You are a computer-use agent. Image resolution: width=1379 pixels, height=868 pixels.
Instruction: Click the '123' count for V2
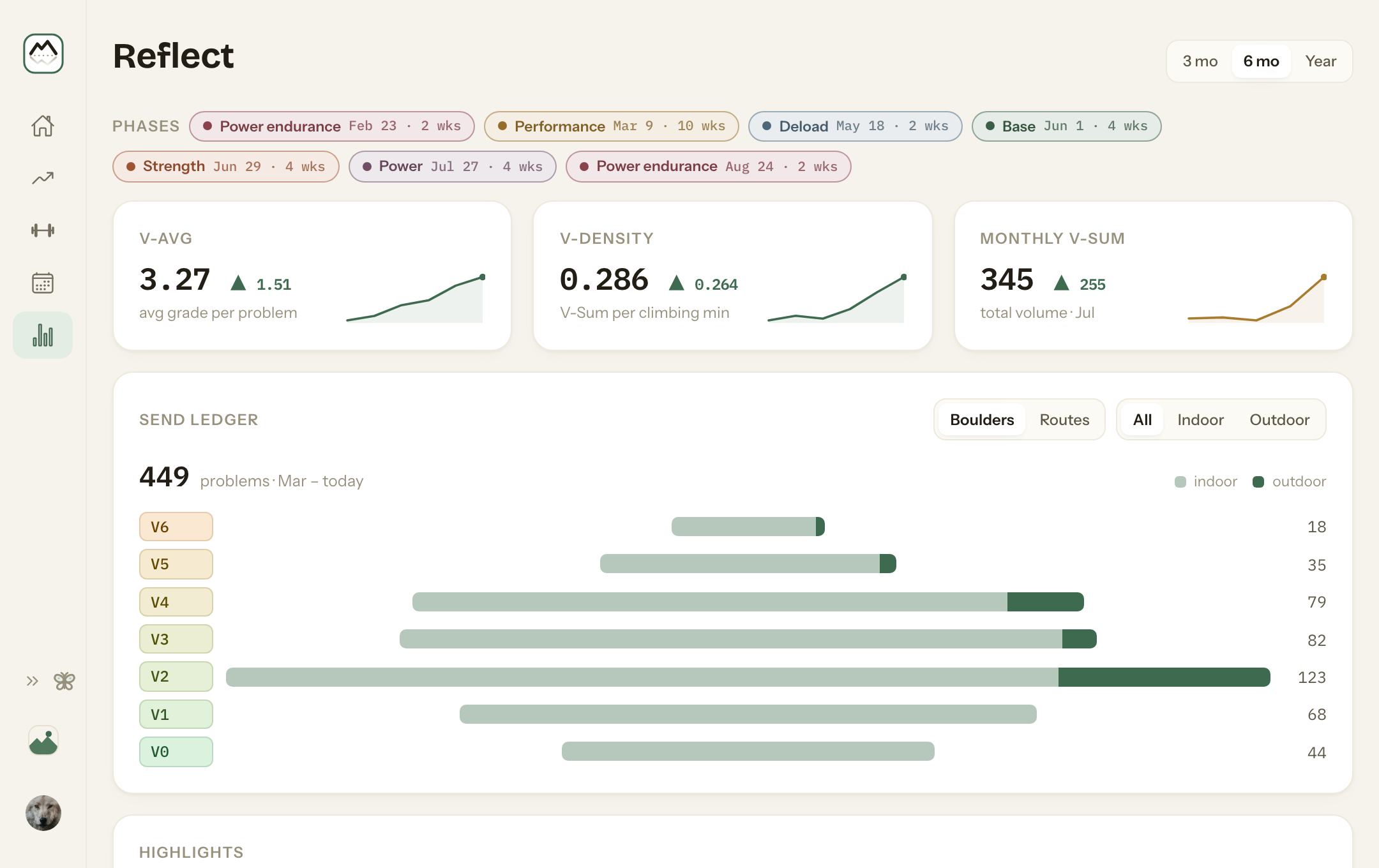tap(1311, 677)
